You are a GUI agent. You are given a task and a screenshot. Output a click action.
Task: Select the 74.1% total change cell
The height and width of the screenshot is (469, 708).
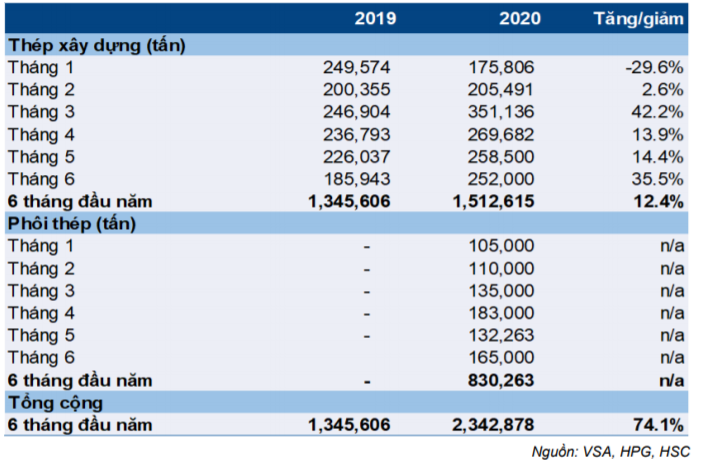point(659,425)
